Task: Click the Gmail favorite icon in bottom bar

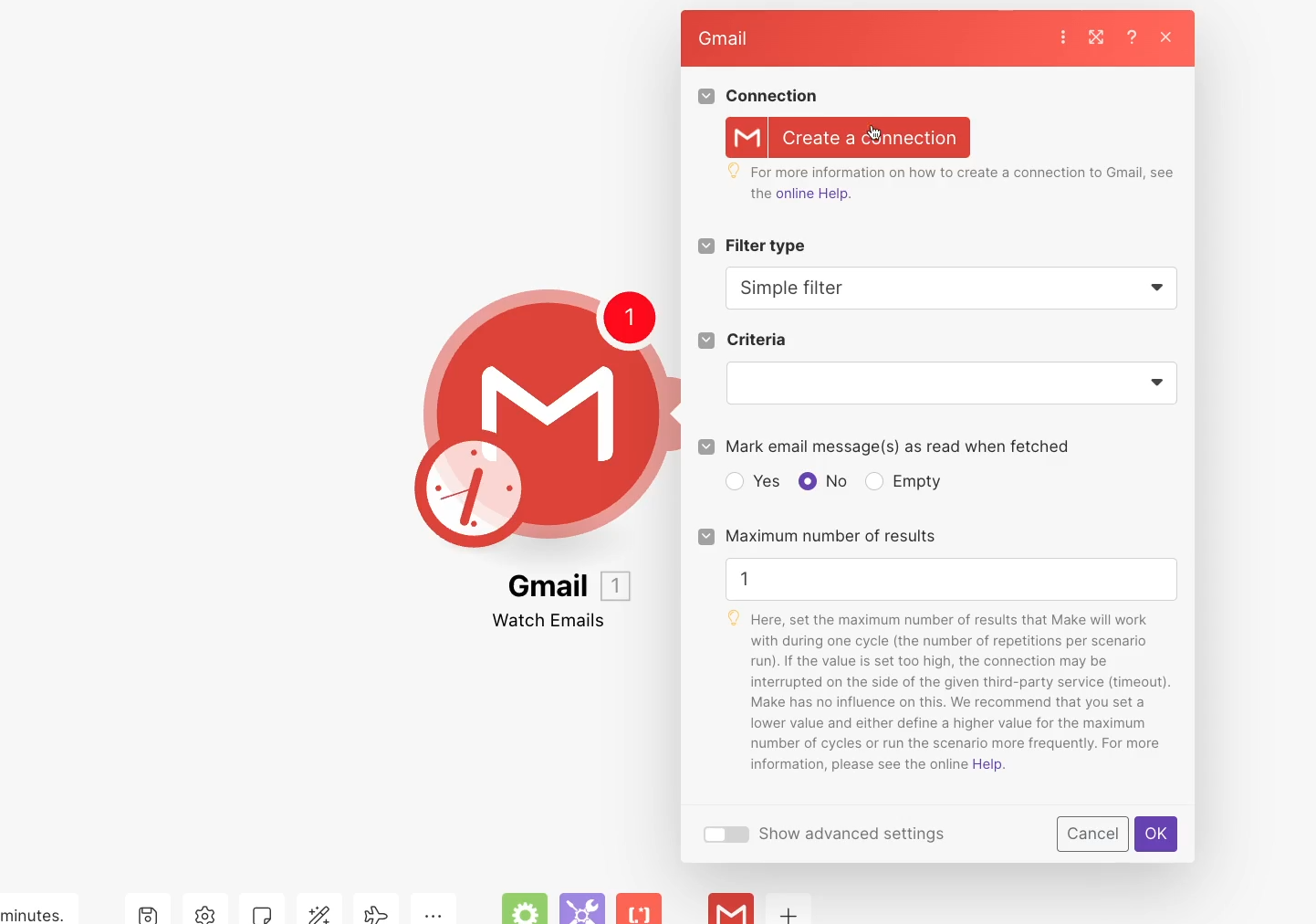Action: 731,910
